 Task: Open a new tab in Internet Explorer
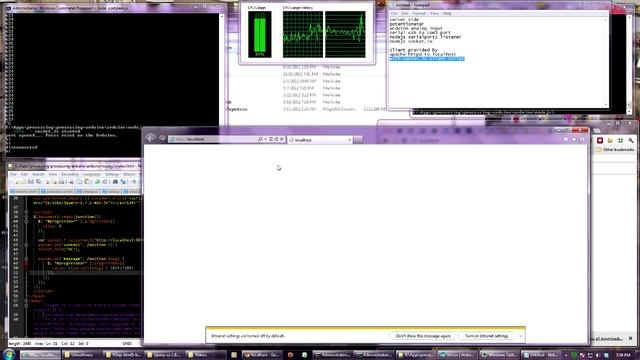358,140
